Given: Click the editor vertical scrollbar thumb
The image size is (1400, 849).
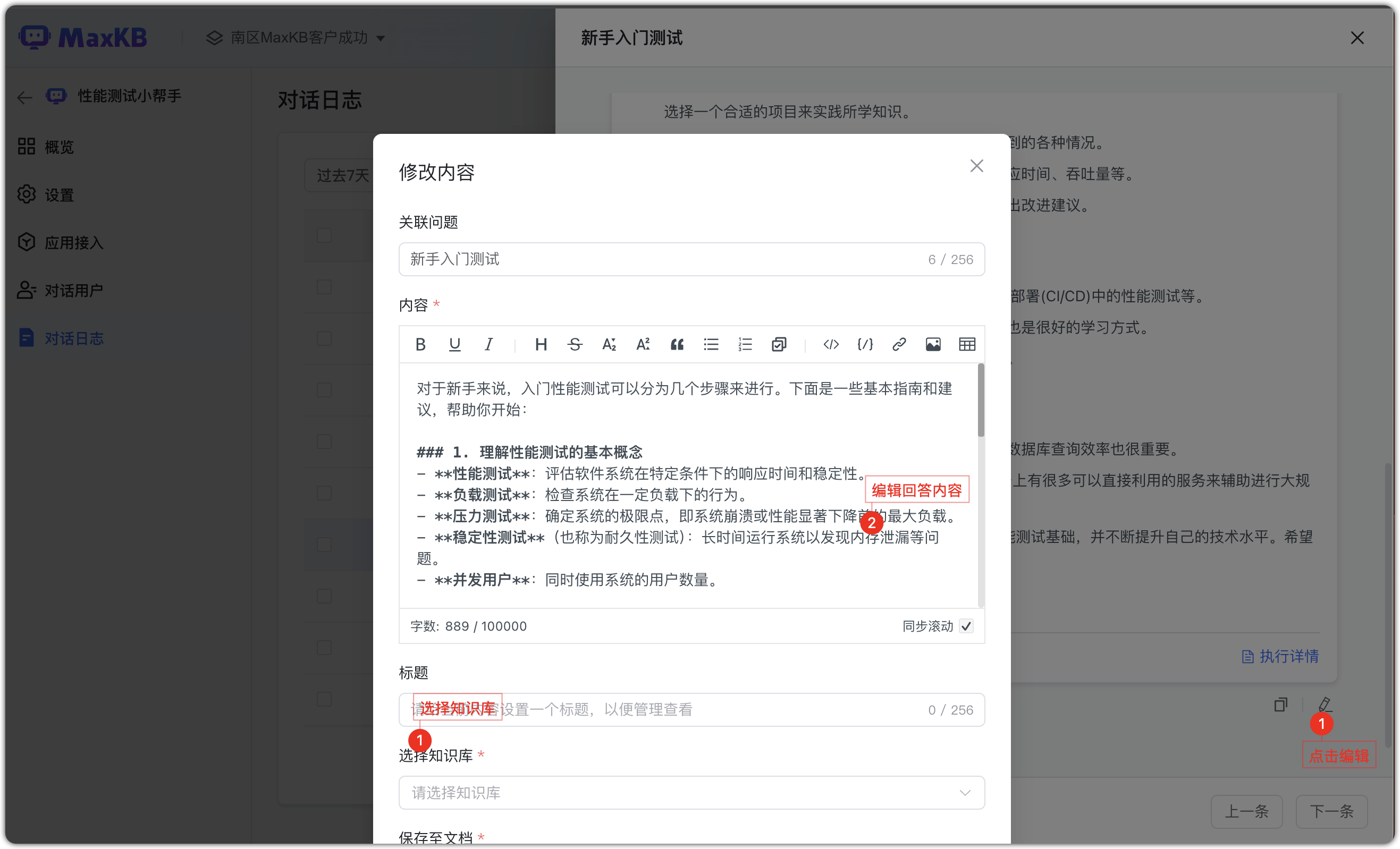Looking at the screenshot, I should 981,401.
